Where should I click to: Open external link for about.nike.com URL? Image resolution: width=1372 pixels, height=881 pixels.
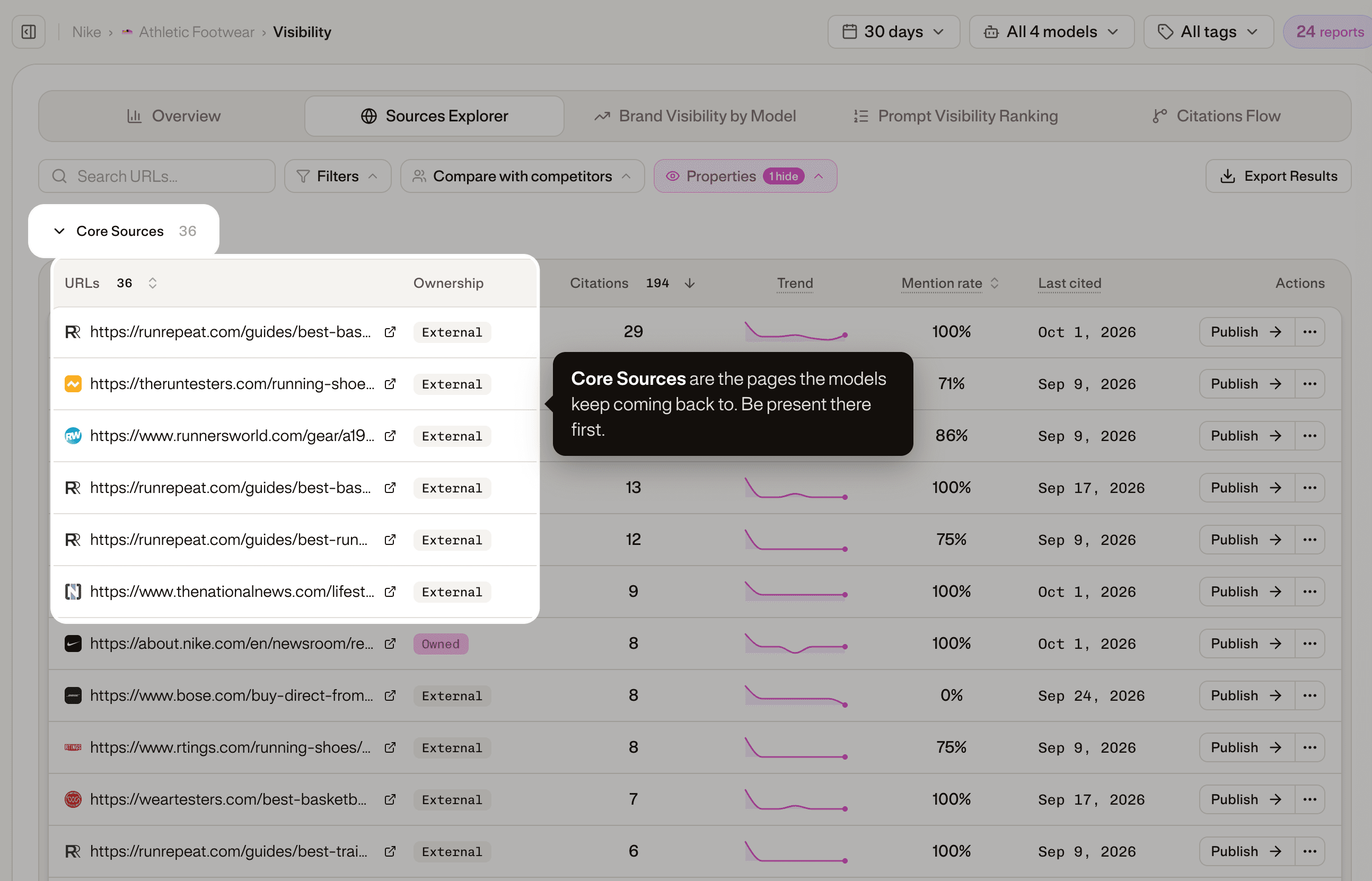(x=390, y=644)
